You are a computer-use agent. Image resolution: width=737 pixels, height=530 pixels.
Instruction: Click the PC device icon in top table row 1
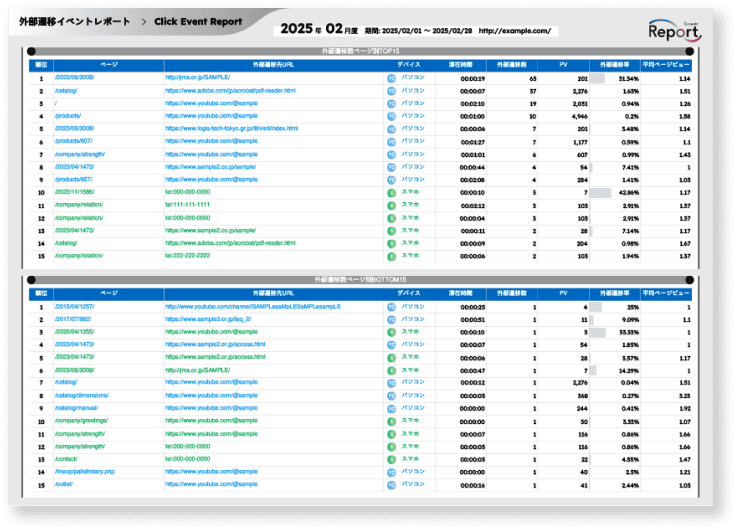click(392, 77)
